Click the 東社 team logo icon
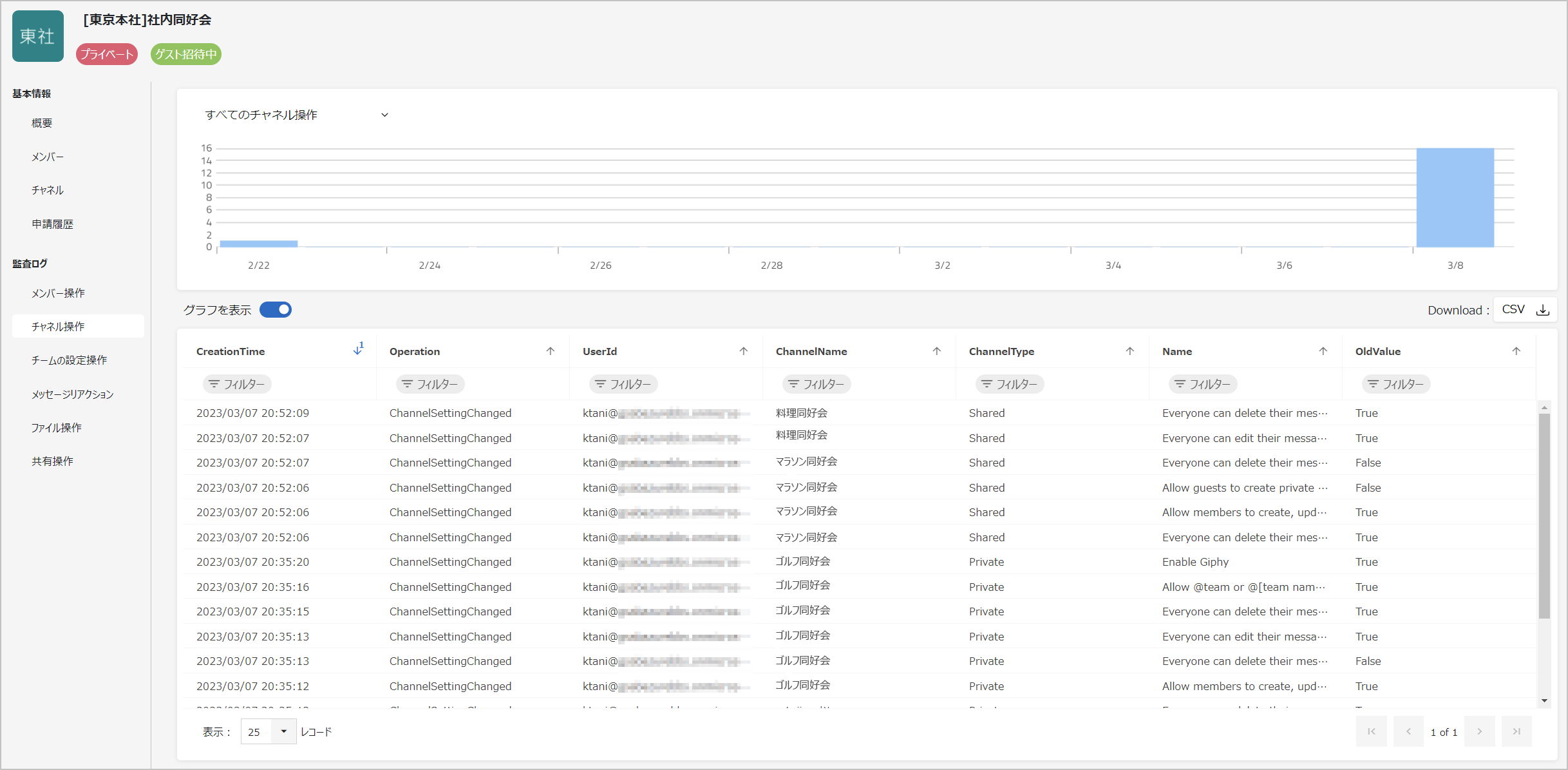 [x=38, y=36]
